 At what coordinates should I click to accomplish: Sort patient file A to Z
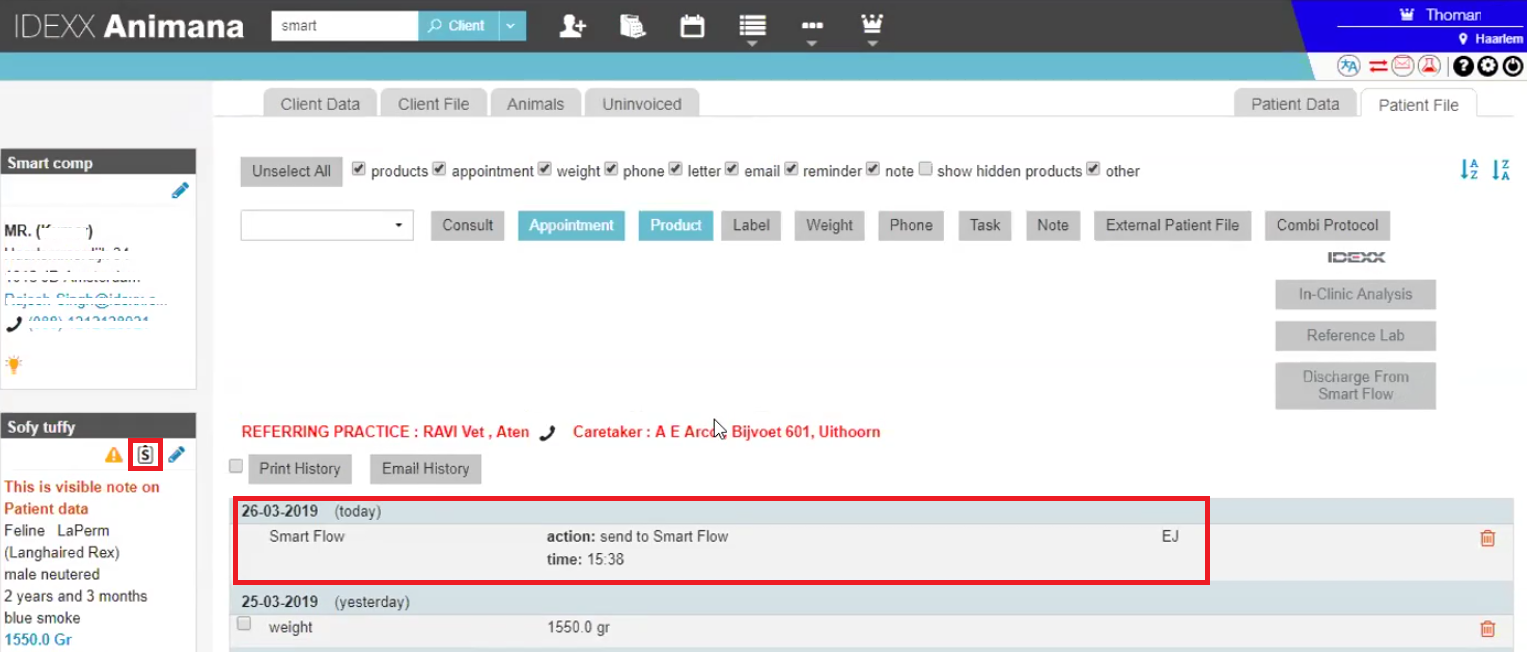point(1469,170)
